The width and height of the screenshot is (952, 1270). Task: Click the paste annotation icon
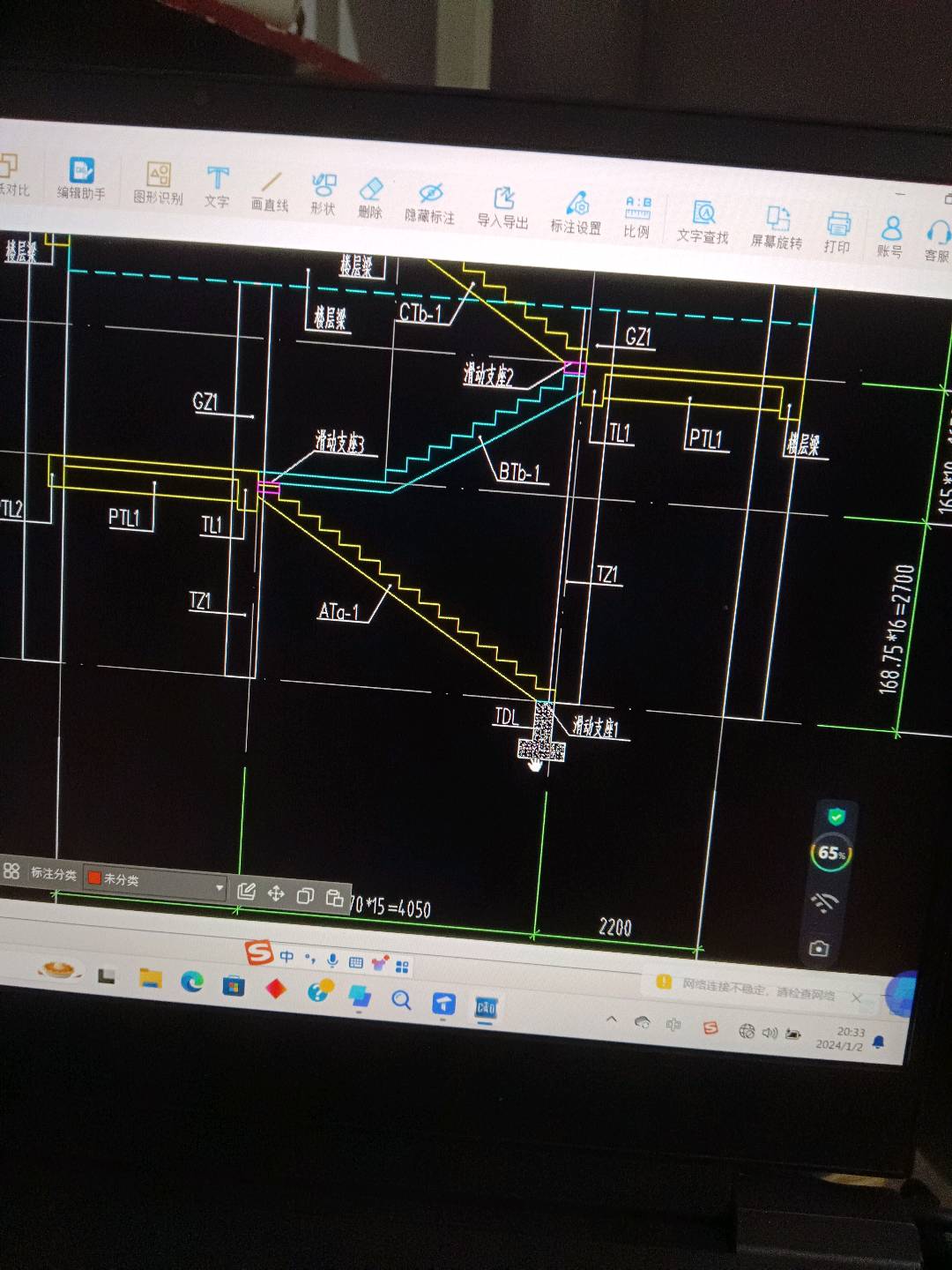point(334,898)
